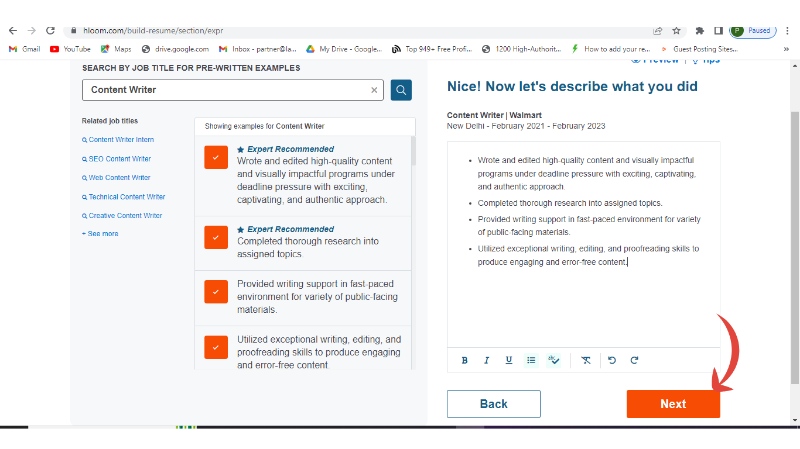Viewport: 800px width, 449px height.
Task: Toggle the bulleted list icon
Action: [x=531, y=360]
